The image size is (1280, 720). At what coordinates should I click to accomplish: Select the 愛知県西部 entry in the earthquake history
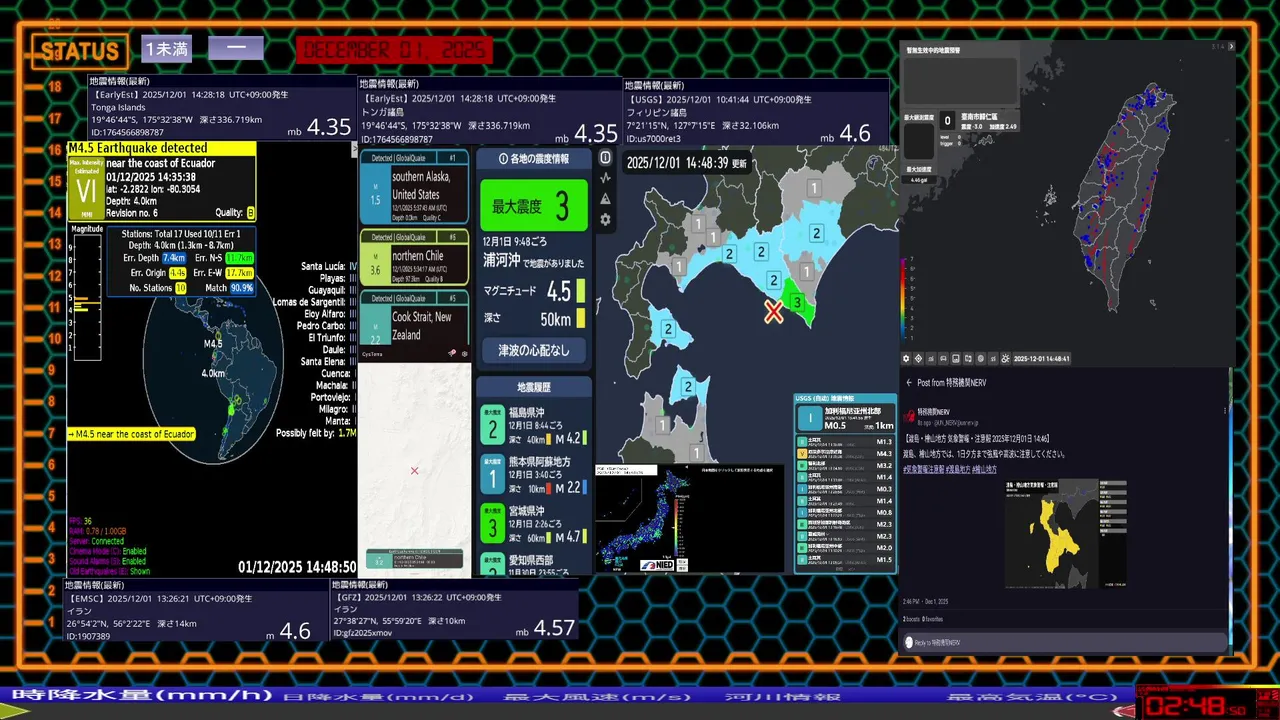click(x=534, y=564)
